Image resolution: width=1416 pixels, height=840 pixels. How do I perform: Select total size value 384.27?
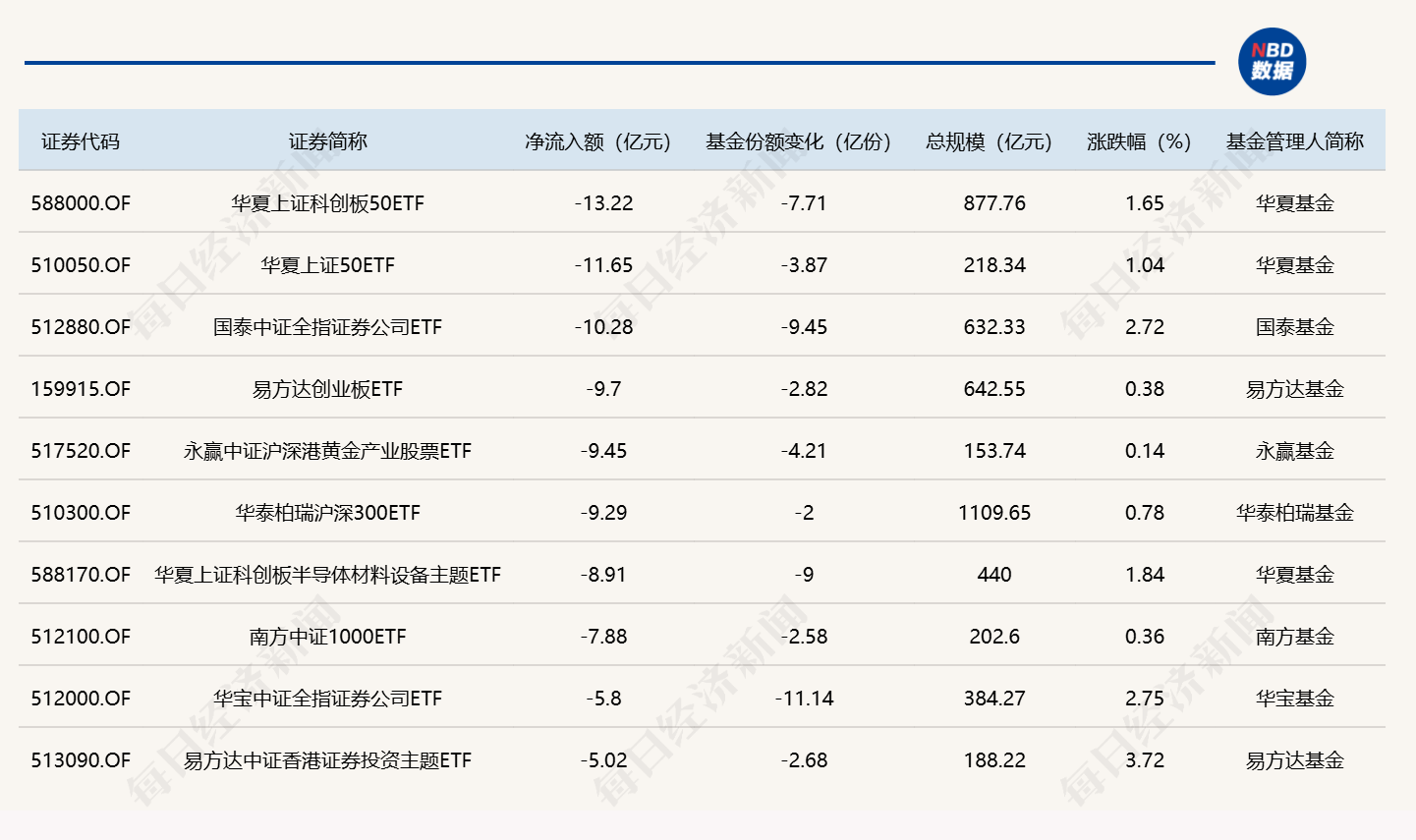pos(994,699)
